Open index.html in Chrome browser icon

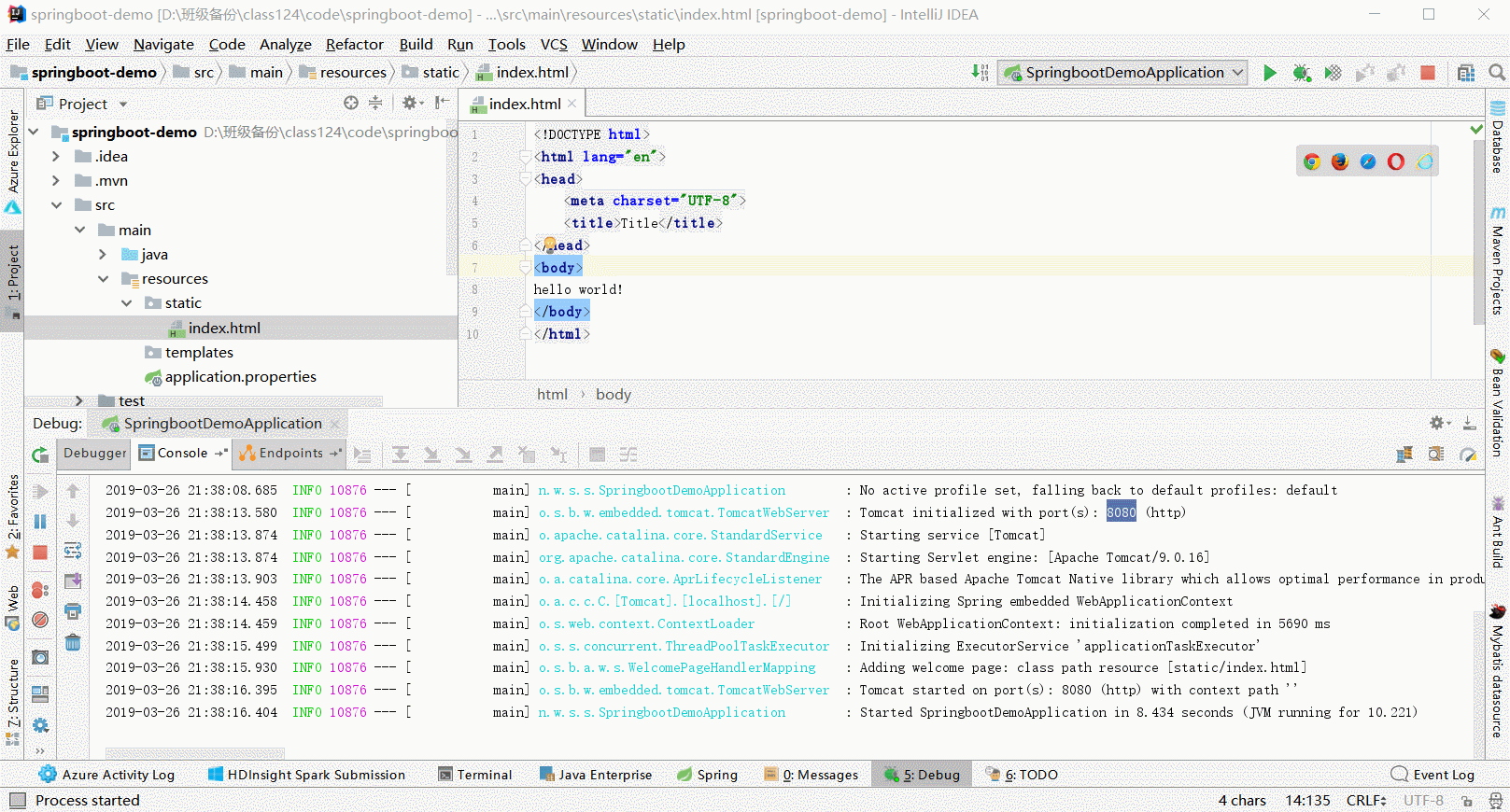(1312, 161)
